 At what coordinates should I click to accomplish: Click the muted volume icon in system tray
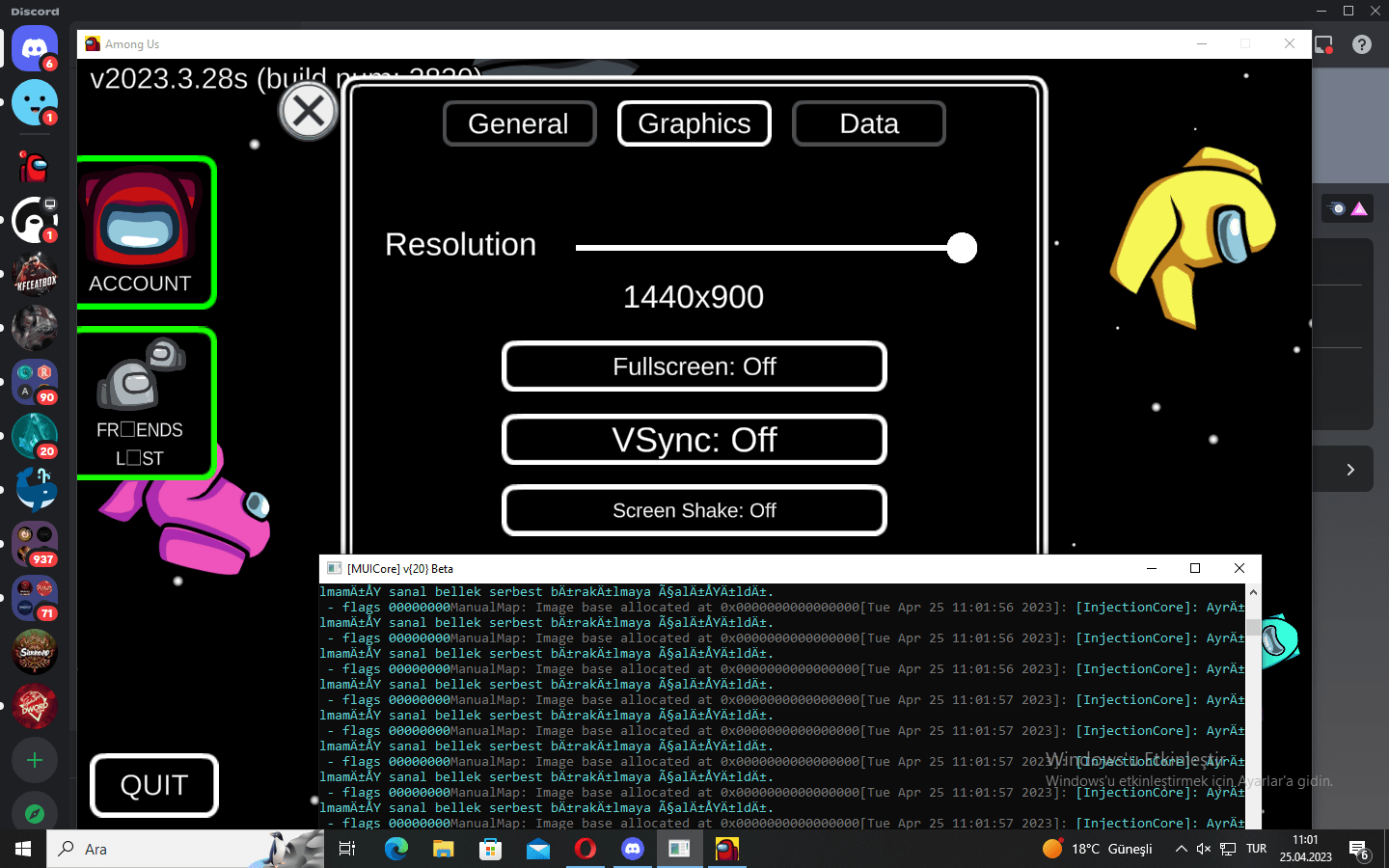1204,849
